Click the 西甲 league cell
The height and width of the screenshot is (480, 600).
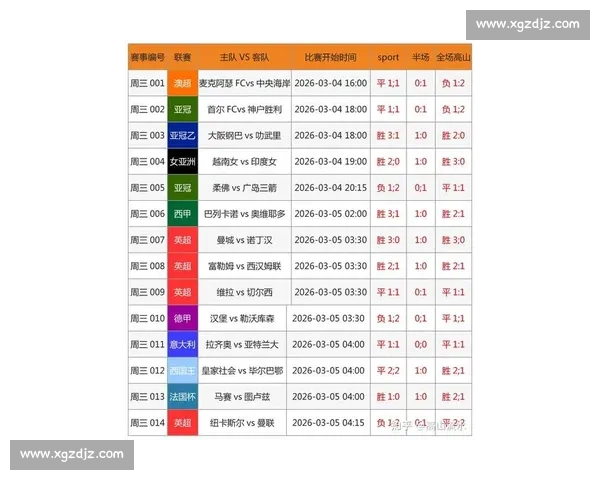[183, 214]
